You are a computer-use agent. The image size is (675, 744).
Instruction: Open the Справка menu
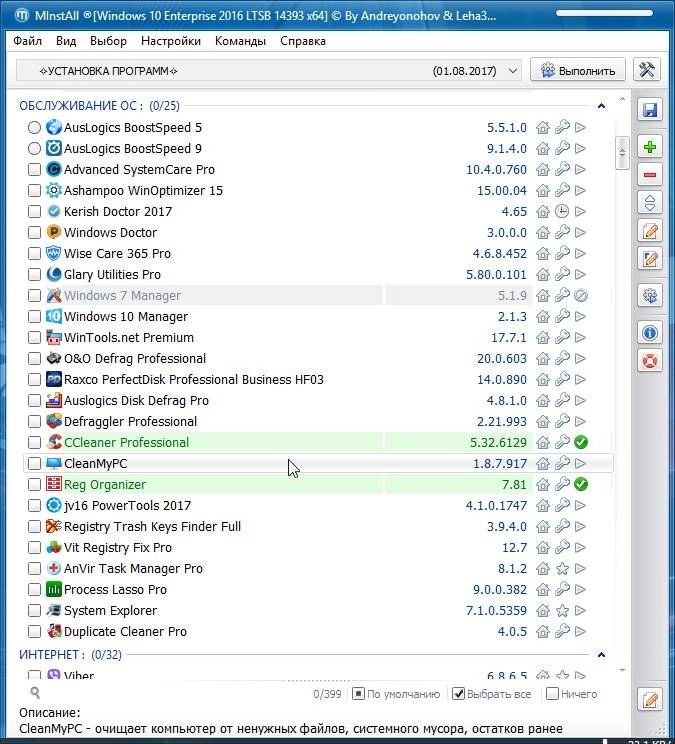(x=303, y=41)
